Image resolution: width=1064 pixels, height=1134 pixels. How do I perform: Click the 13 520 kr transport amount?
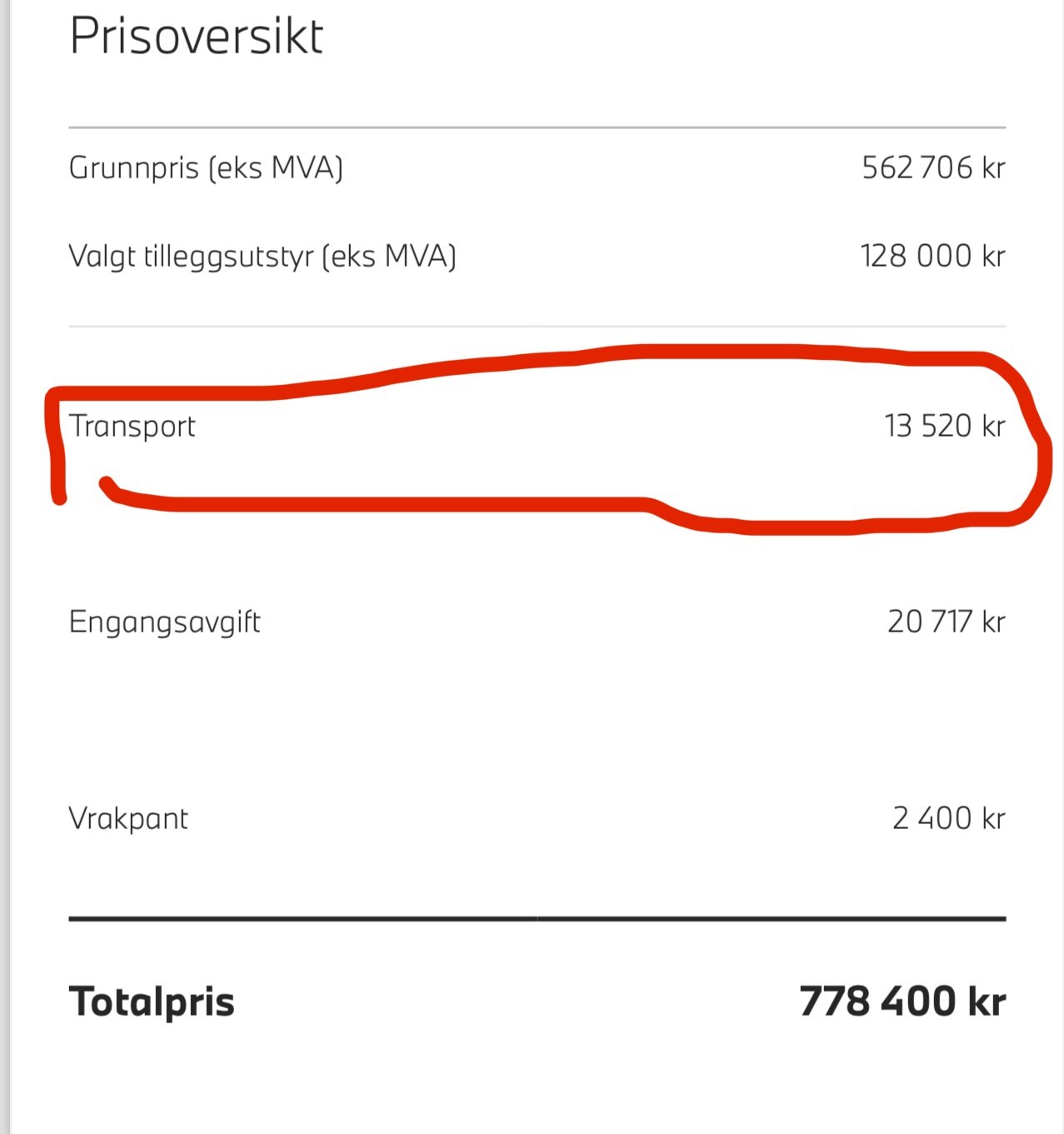click(x=945, y=426)
